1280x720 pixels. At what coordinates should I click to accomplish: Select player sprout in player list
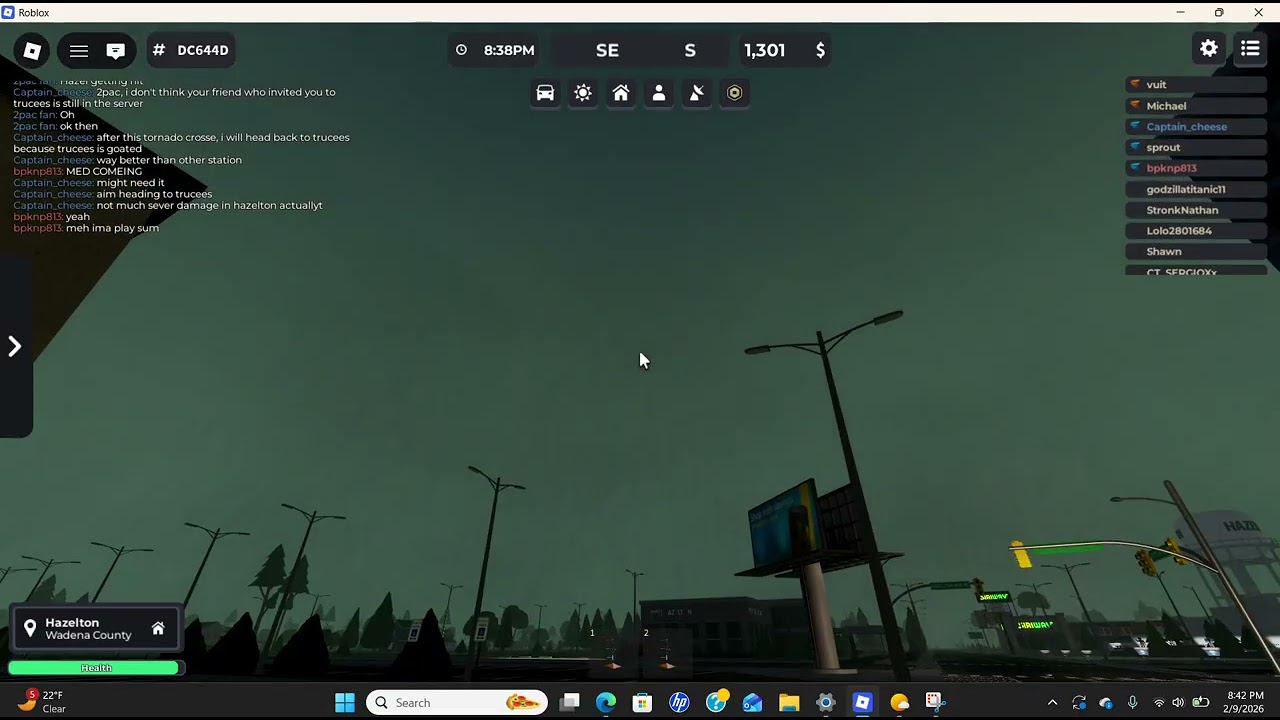[x=1195, y=148]
